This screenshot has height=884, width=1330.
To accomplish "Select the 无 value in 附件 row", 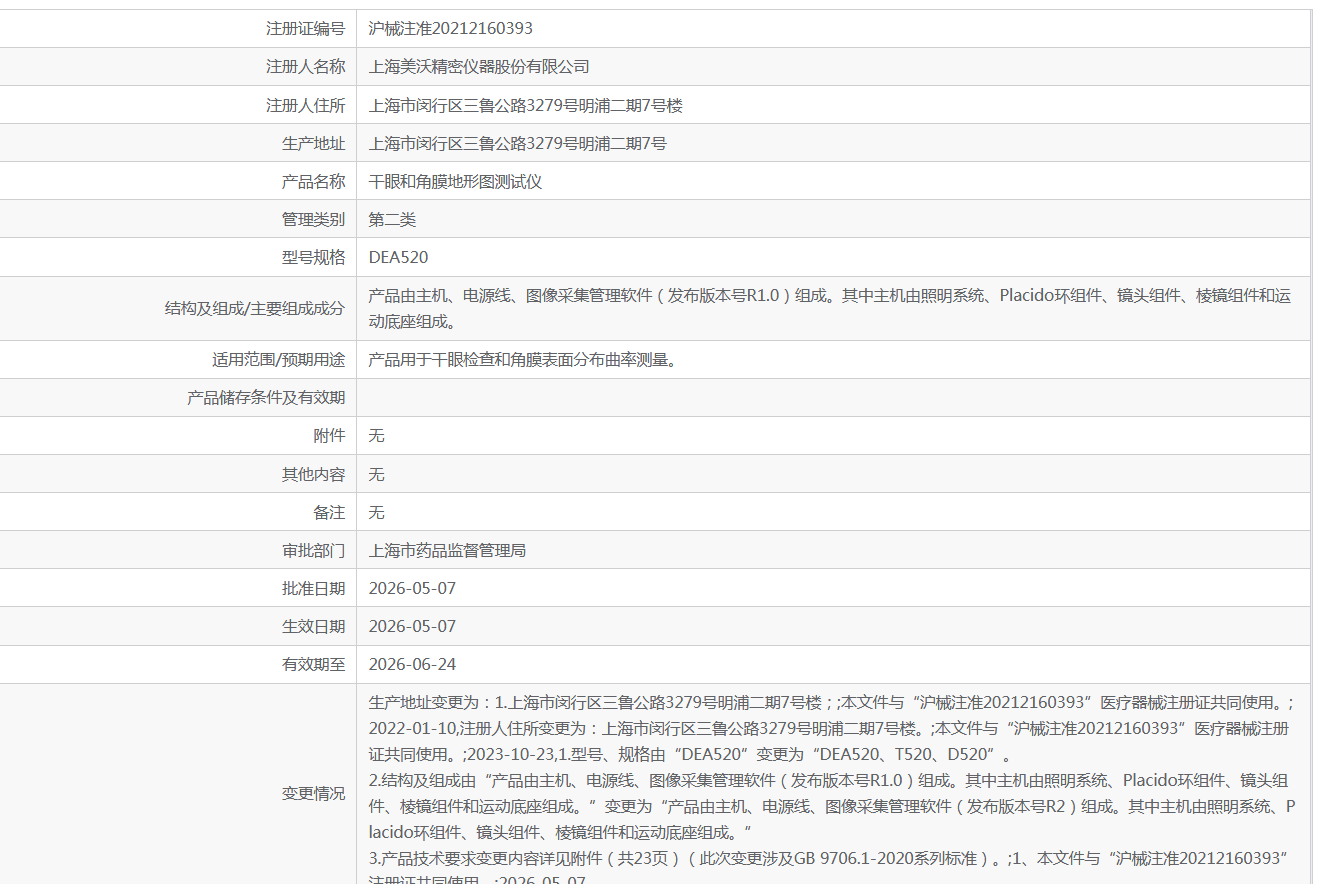I will pos(376,435).
